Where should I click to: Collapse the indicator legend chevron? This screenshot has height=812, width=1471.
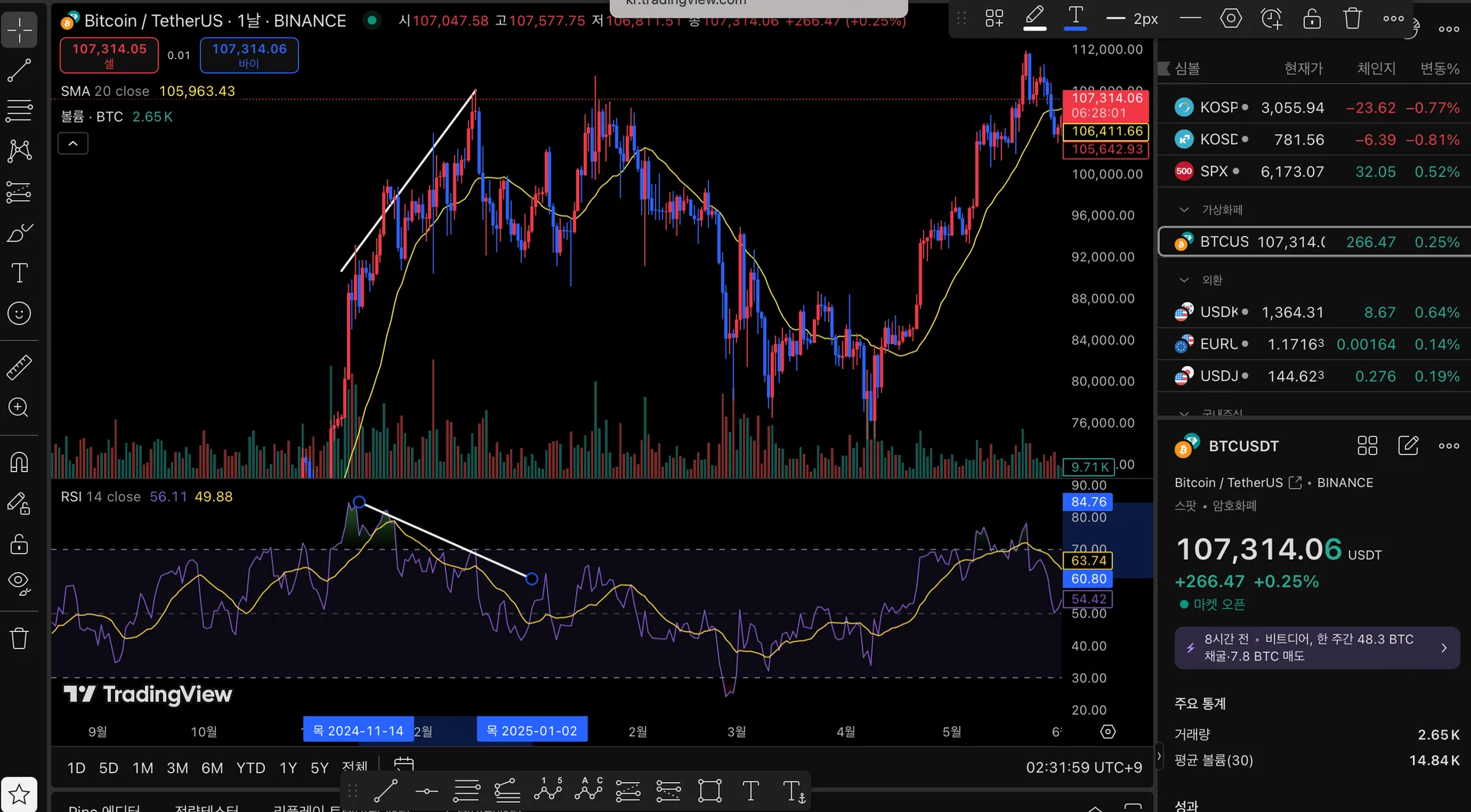point(74,143)
